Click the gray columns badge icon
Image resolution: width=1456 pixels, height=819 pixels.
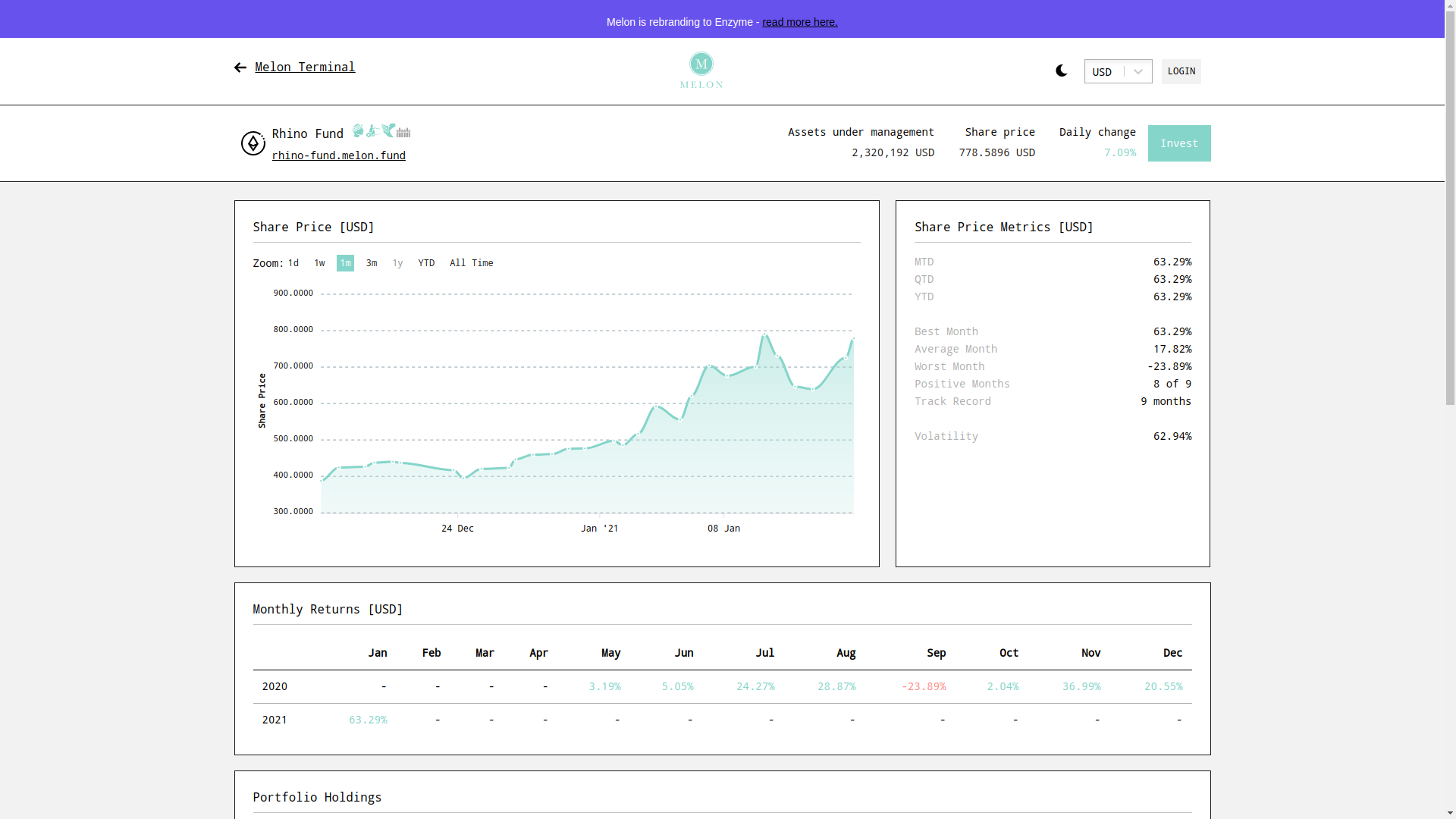[403, 133]
